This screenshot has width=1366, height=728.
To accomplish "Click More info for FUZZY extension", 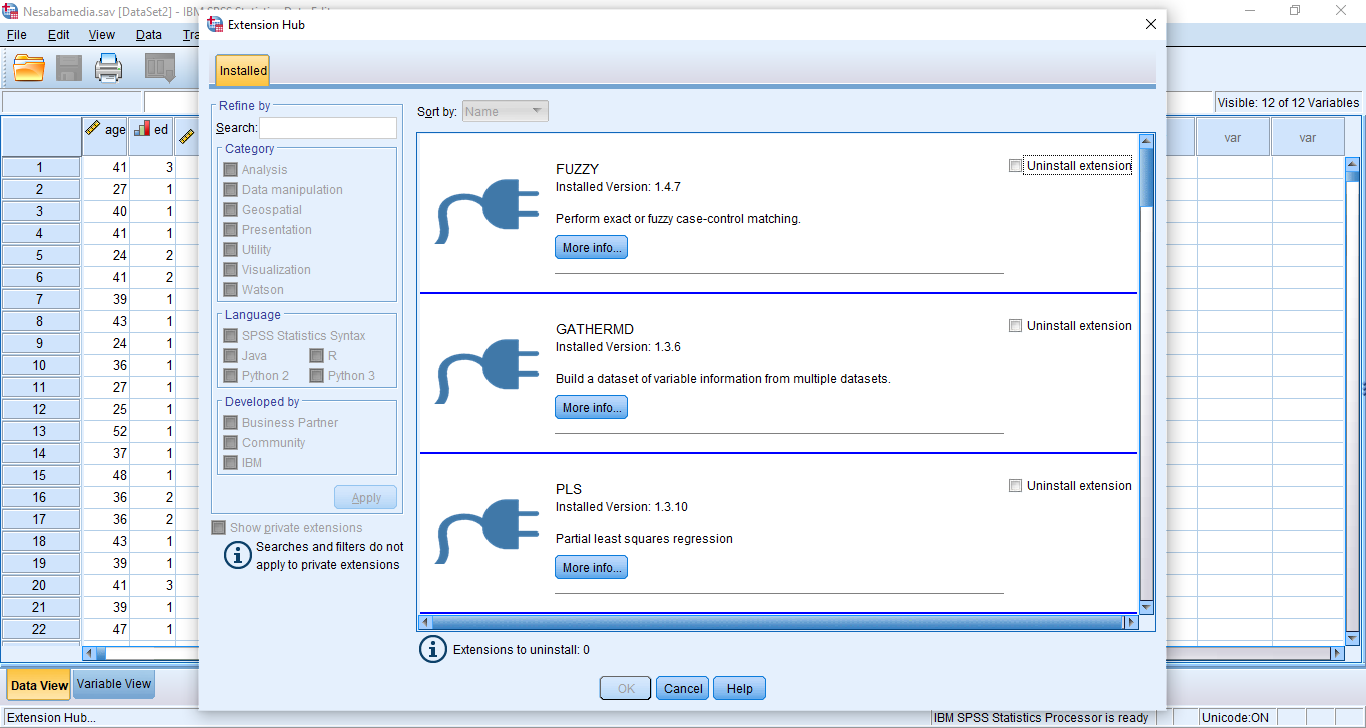I will point(591,247).
